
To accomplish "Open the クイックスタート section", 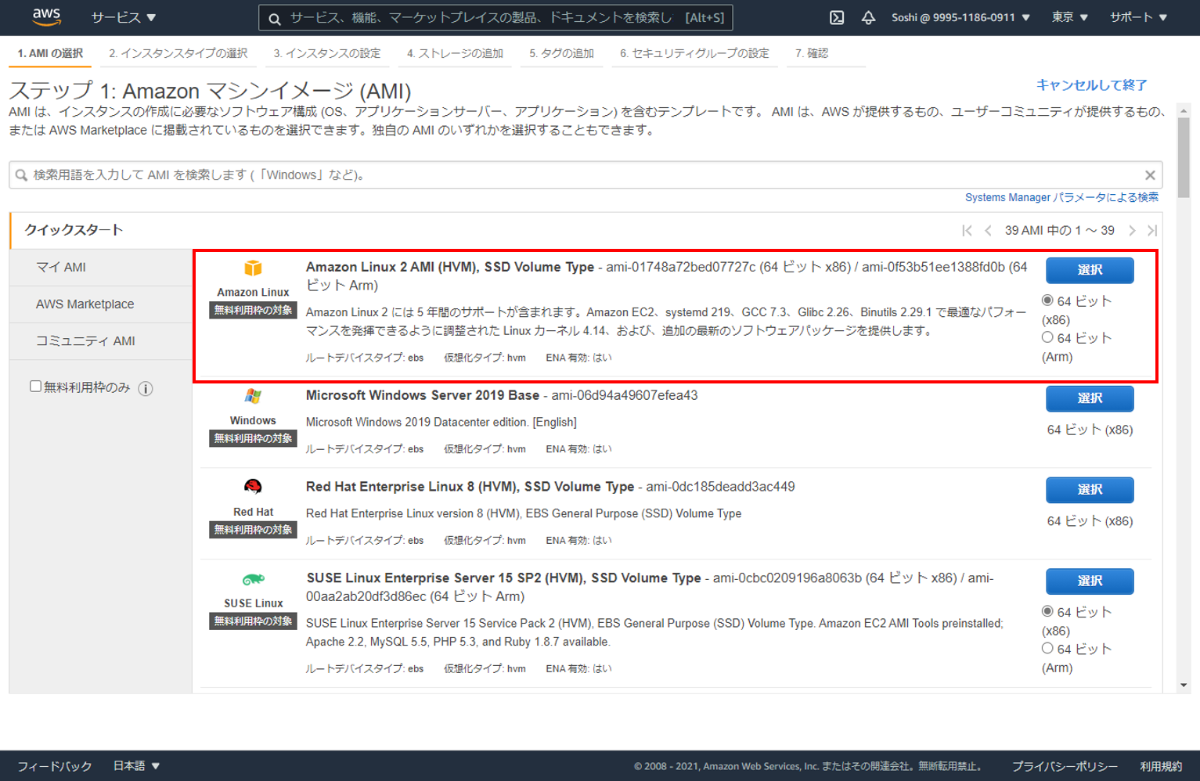I will click(100, 230).
